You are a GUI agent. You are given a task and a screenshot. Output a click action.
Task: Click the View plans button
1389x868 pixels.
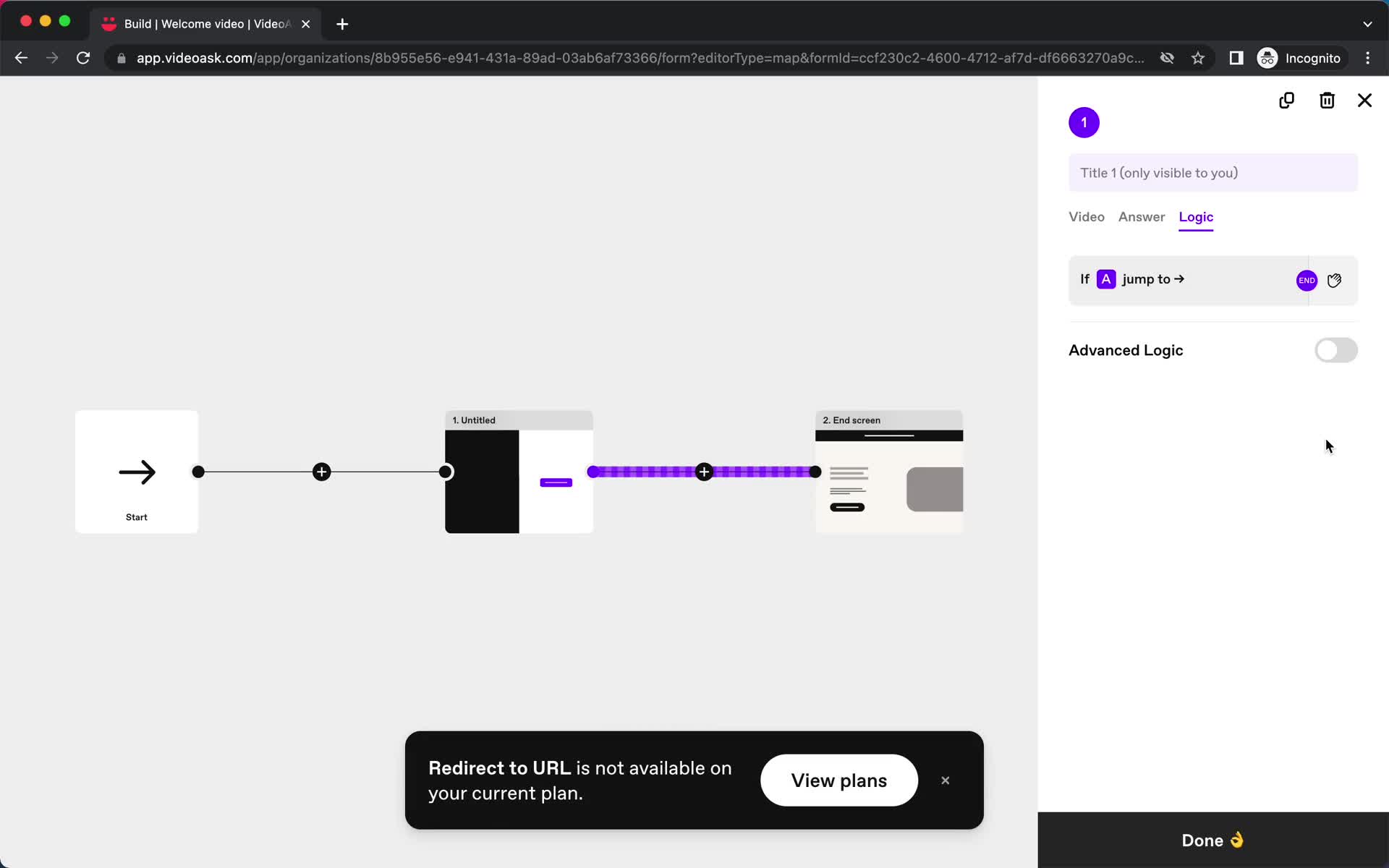click(839, 780)
